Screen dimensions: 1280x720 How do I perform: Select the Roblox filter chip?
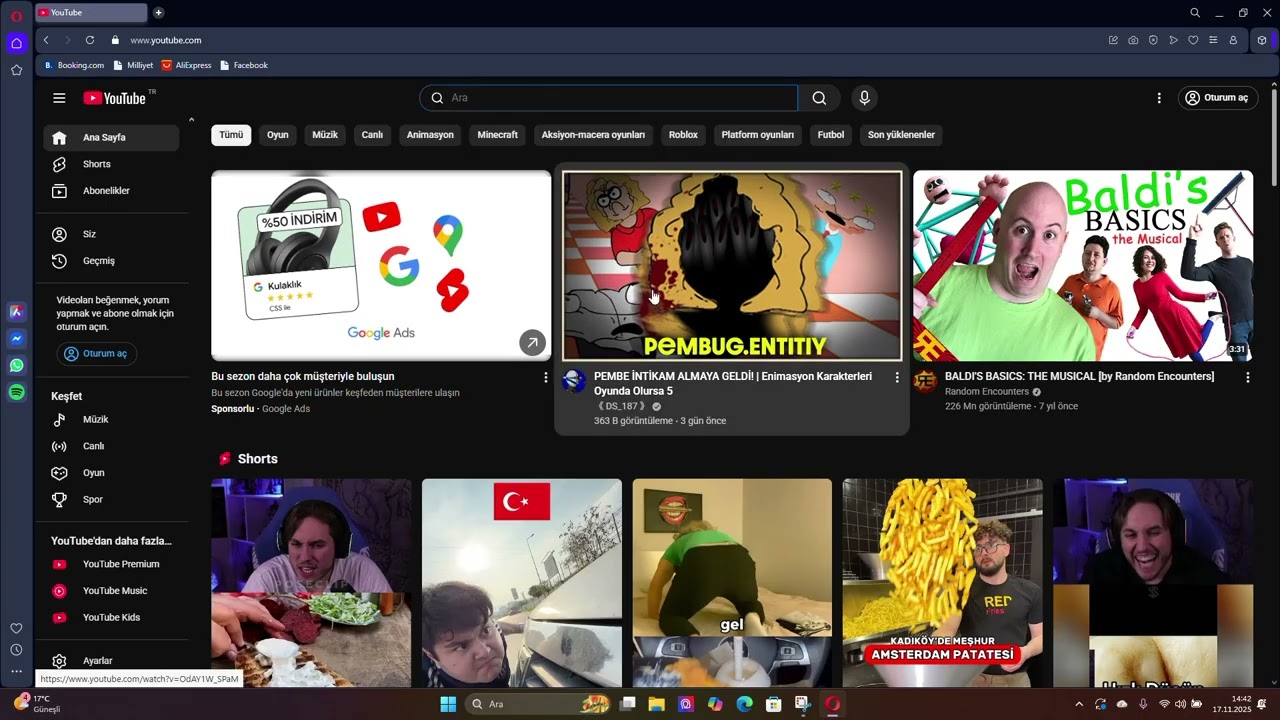click(x=683, y=135)
